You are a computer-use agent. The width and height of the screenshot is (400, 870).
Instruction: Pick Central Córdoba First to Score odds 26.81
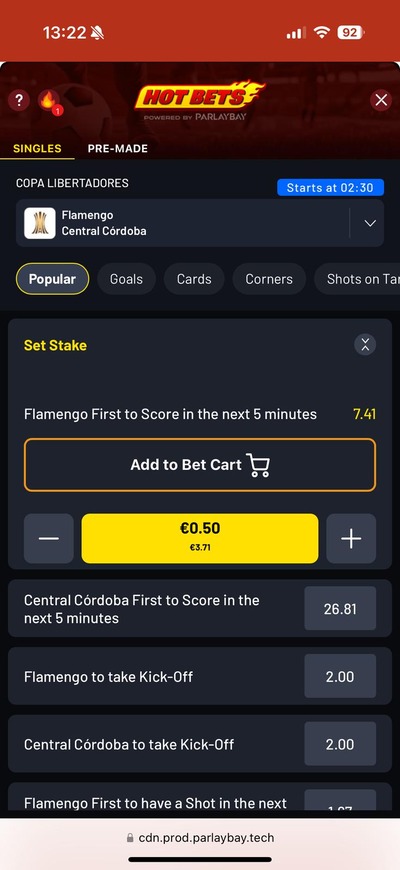click(340, 609)
